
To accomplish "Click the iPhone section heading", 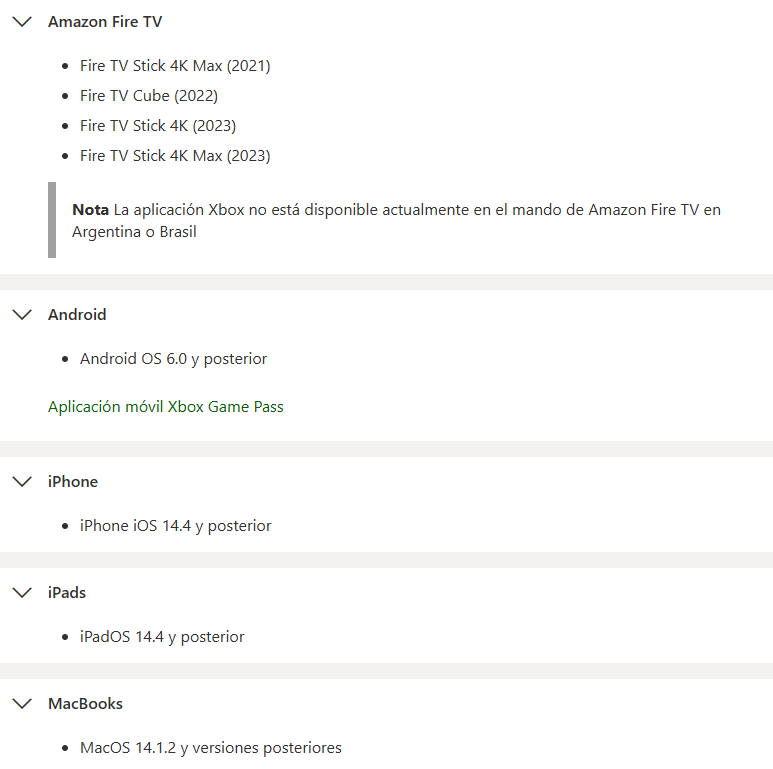I will (73, 482).
